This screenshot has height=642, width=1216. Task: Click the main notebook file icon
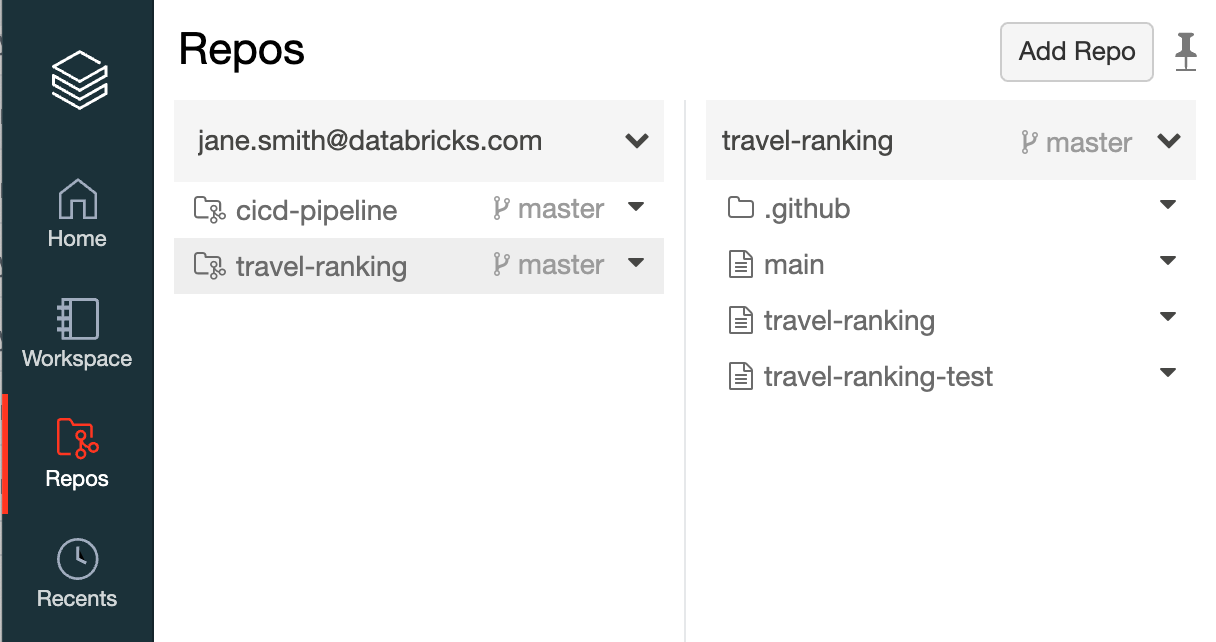click(x=740, y=265)
